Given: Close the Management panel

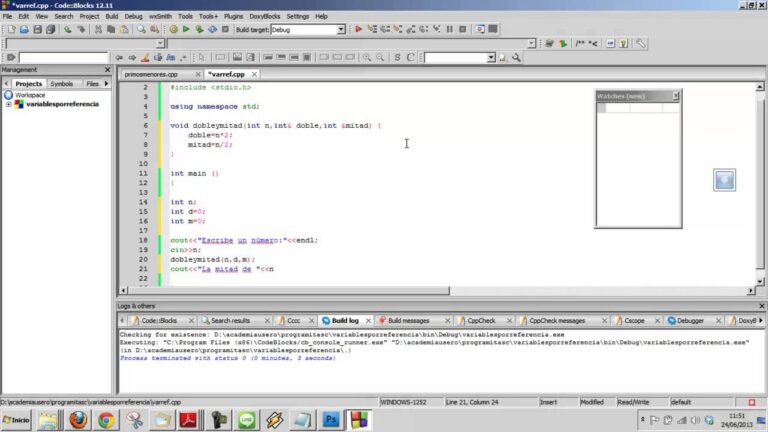Looking at the screenshot, I should tap(108, 70).
